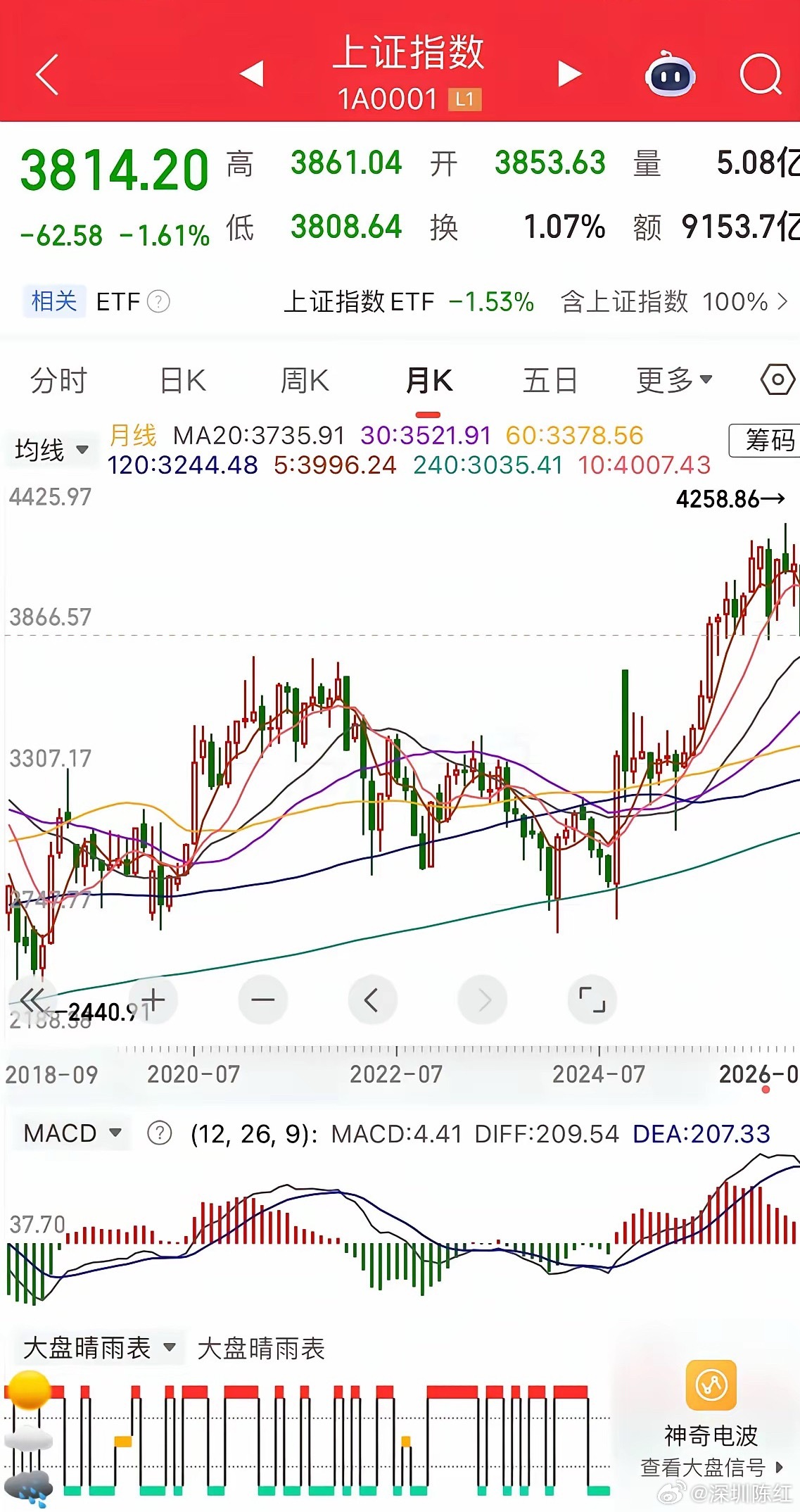Open 分时 chart tab
The height and width of the screenshot is (1512, 800).
coord(58,381)
